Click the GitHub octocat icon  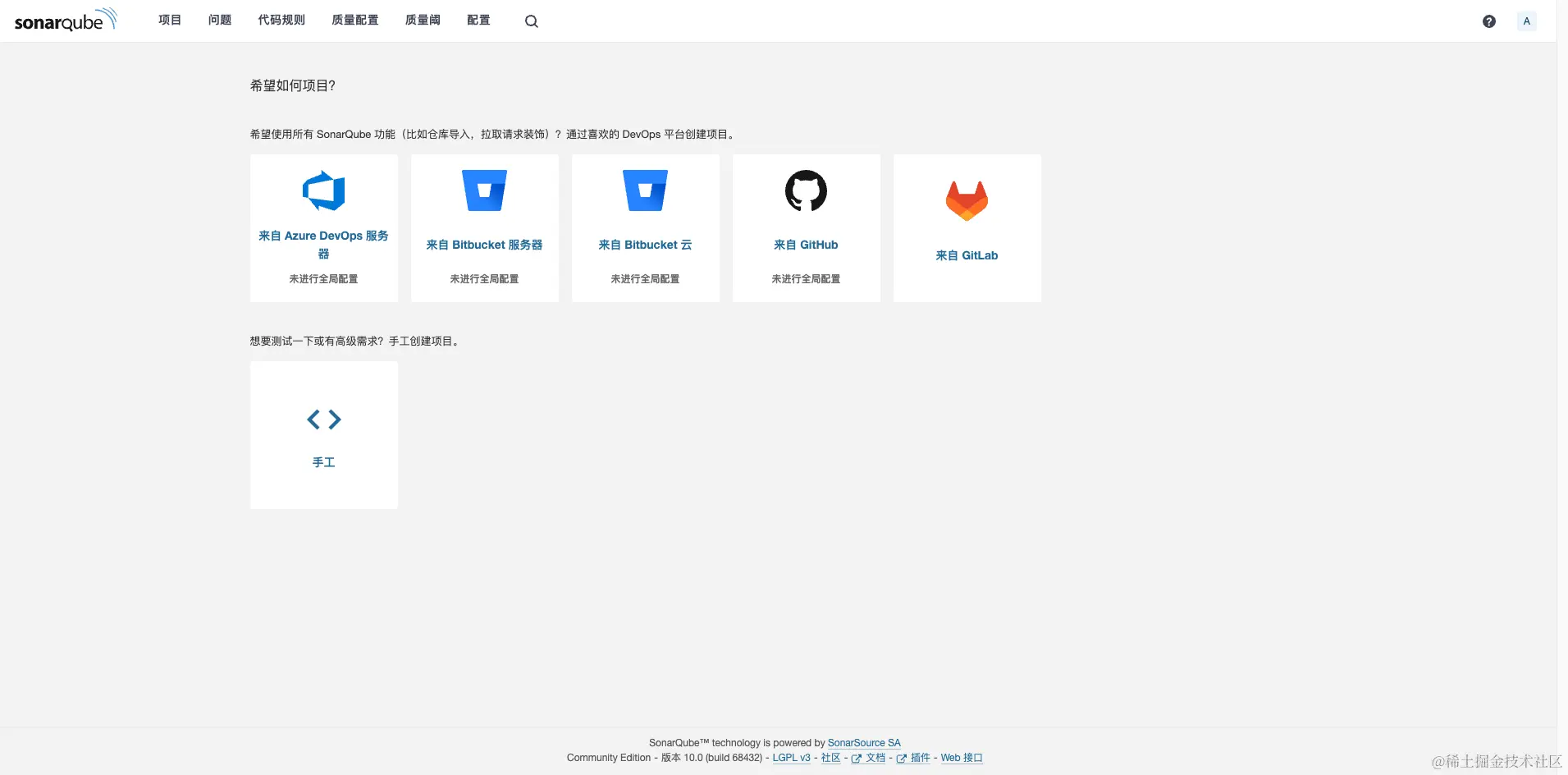click(807, 190)
